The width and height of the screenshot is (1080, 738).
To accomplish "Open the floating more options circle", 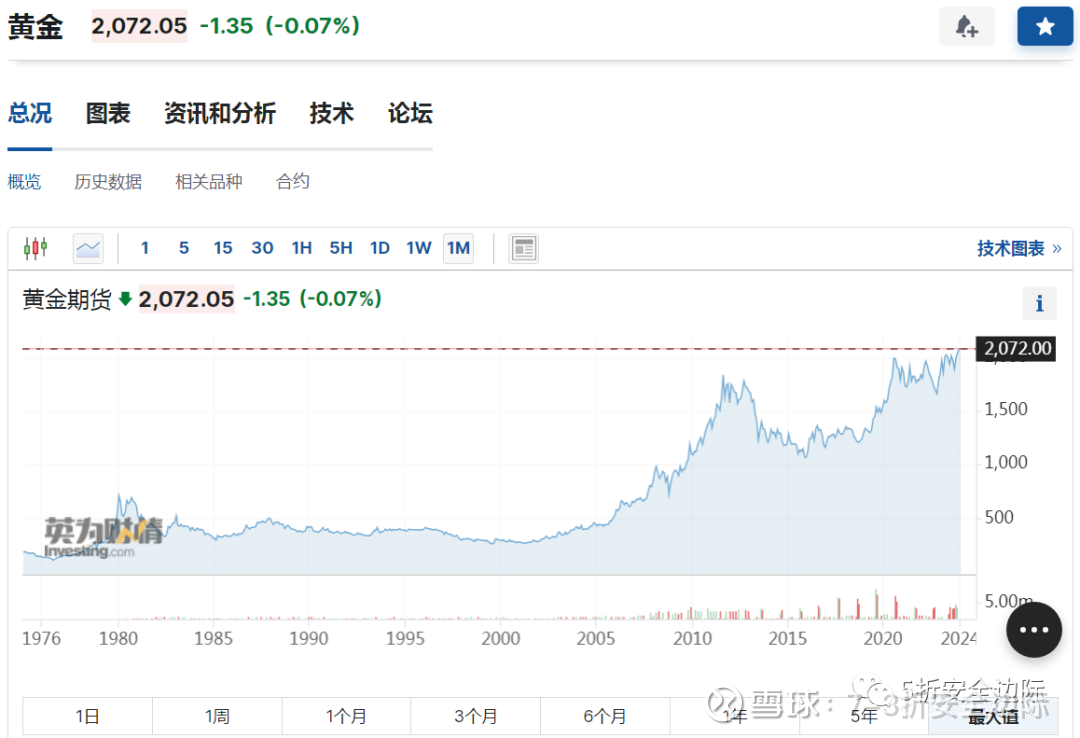I will (x=1034, y=630).
